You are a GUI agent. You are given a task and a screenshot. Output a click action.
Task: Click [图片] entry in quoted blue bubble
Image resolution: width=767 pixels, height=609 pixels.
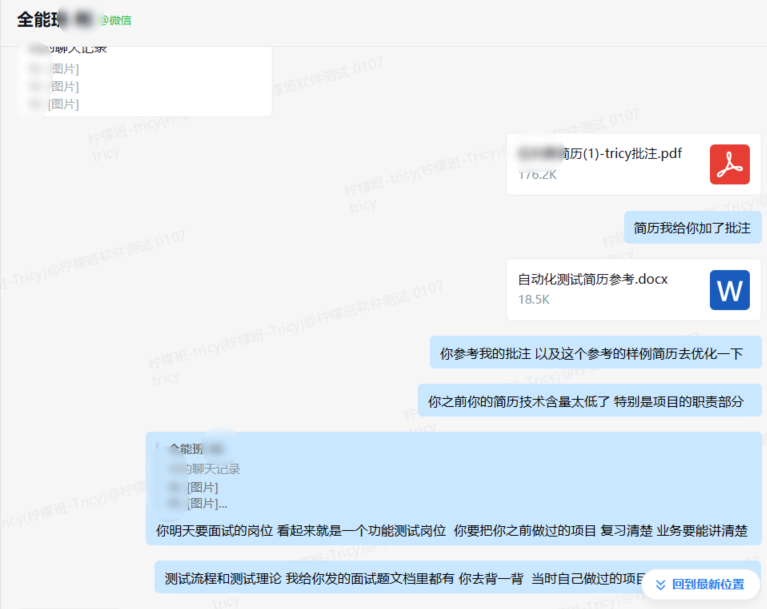[203, 487]
